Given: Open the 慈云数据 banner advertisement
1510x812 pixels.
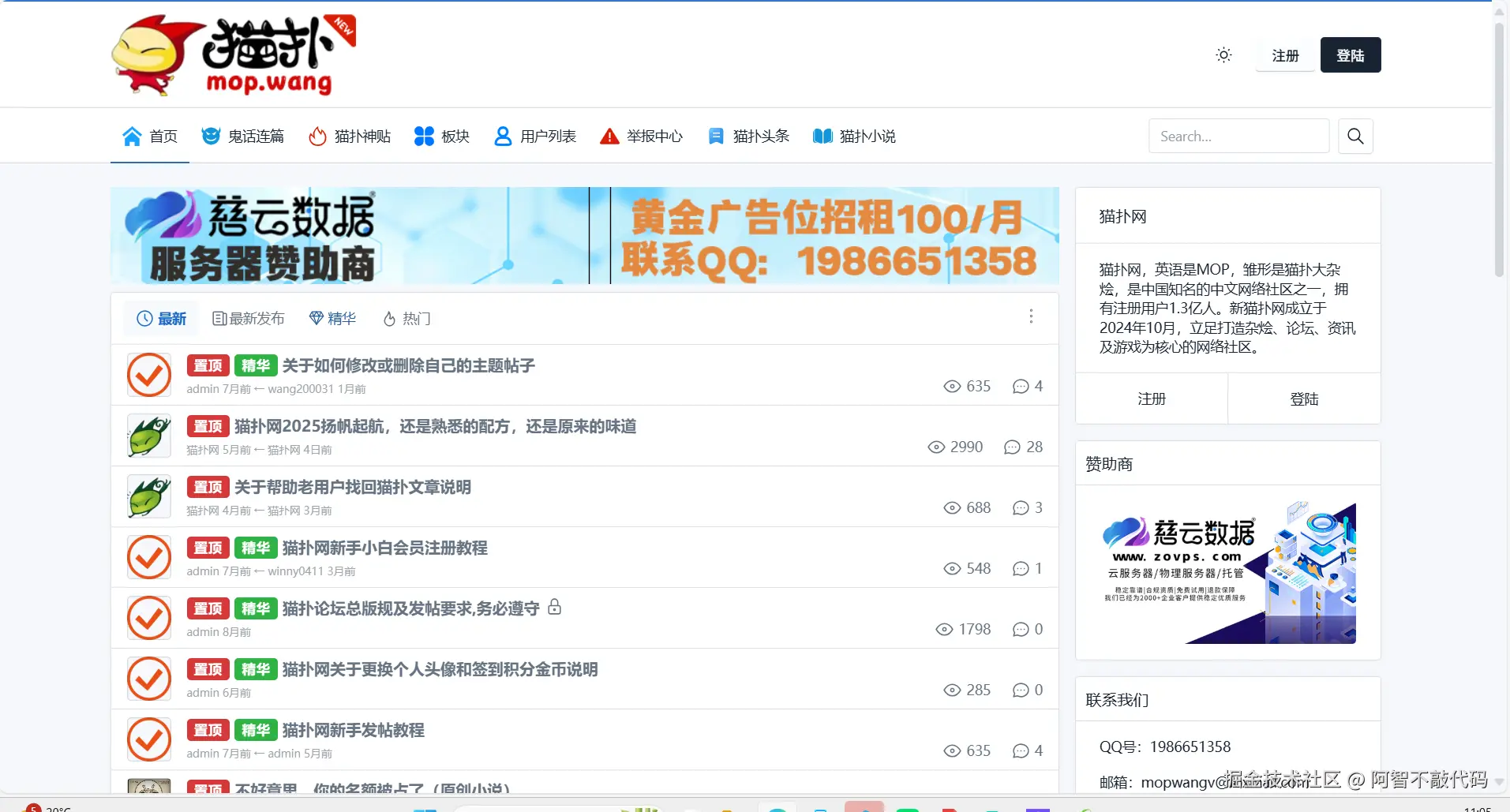Looking at the screenshot, I should click(x=585, y=235).
